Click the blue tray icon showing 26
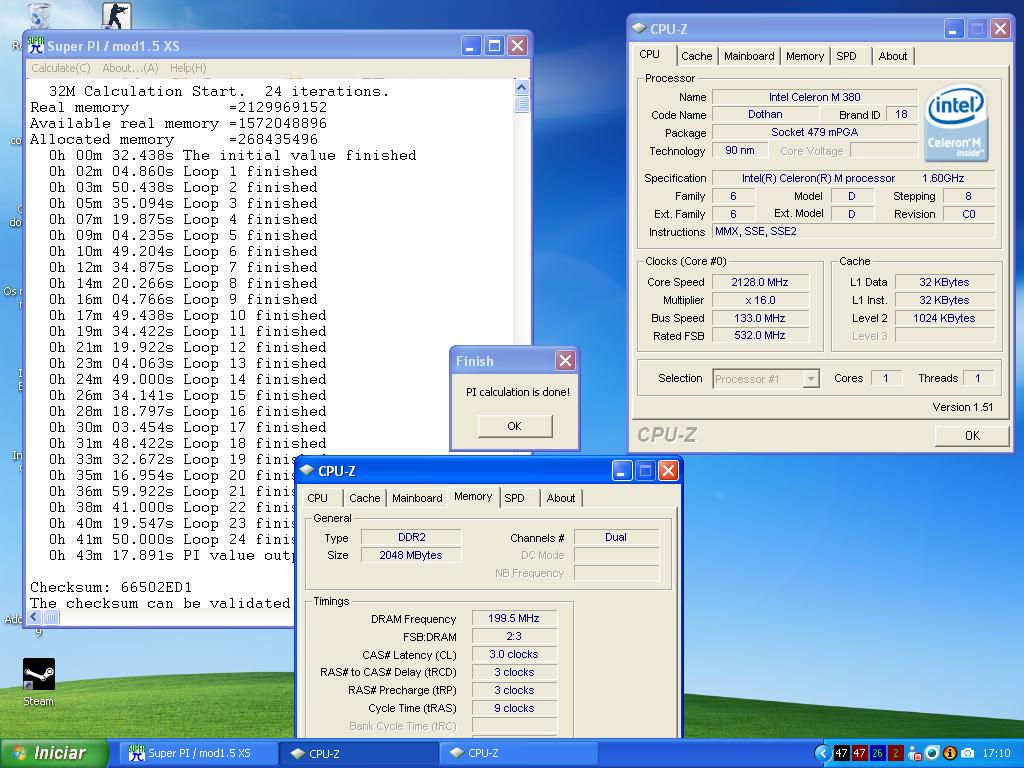Image resolution: width=1024 pixels, height=768 pixels. pos(877,753)
